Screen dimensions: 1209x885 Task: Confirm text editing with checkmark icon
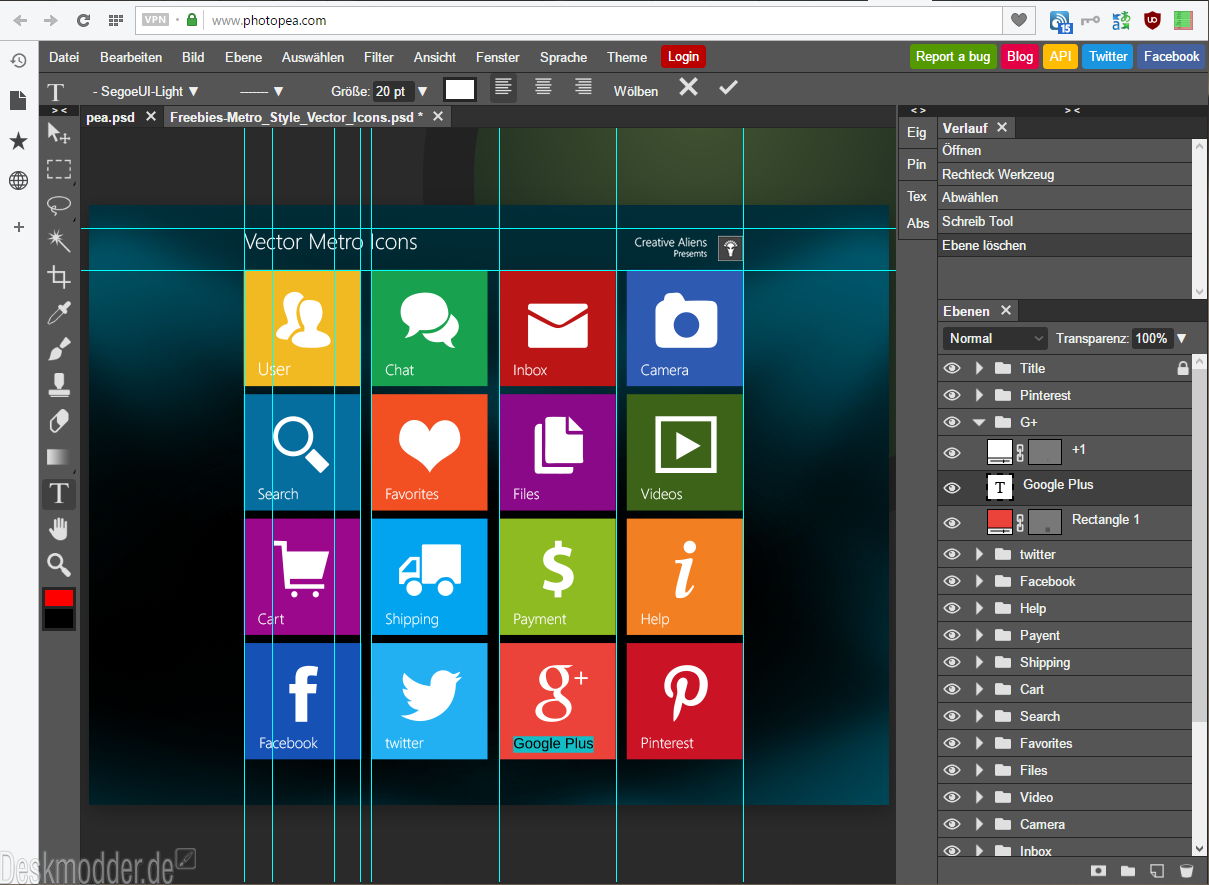728,88
